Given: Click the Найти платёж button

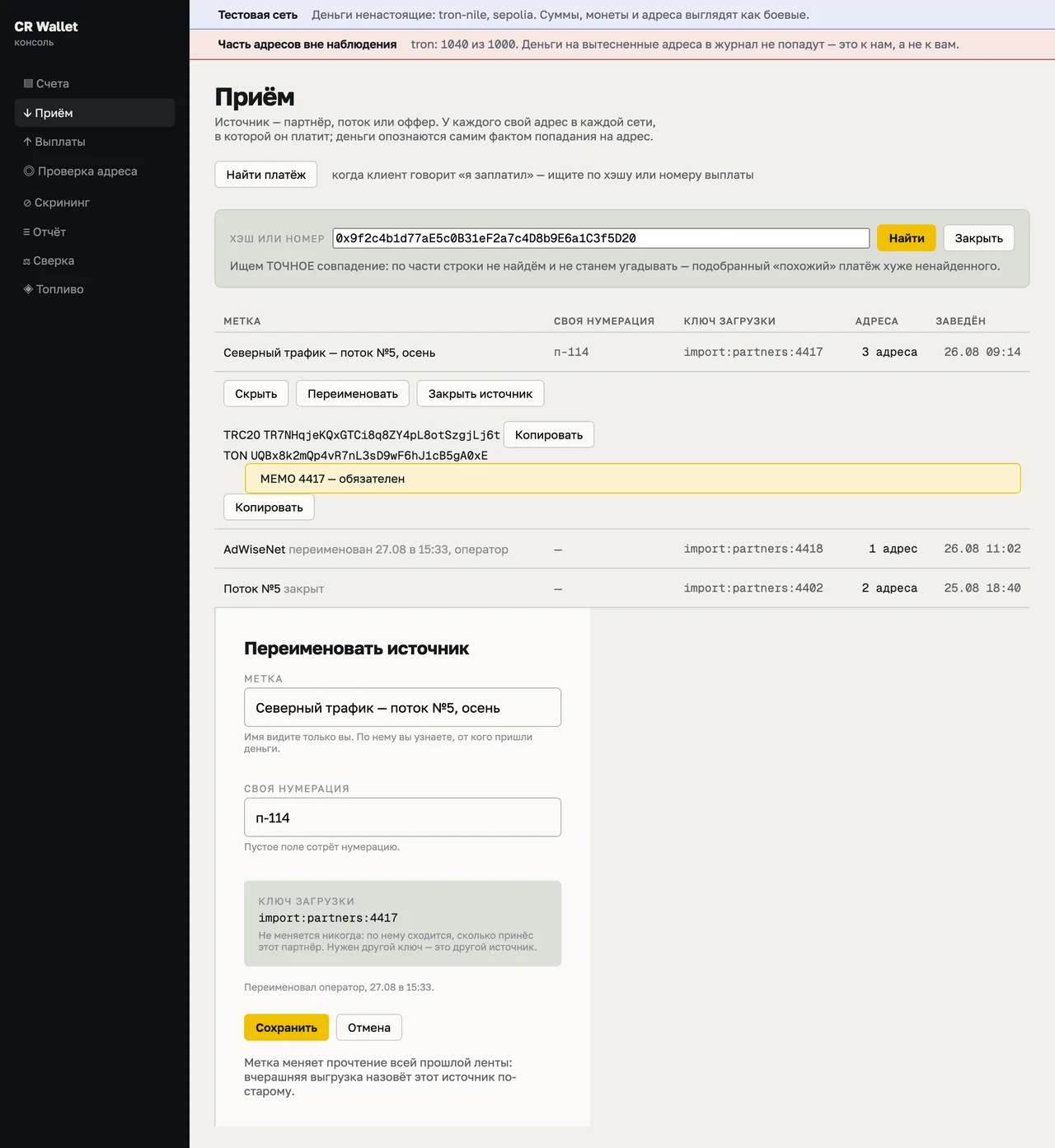Looking at the screenshot, I should click(x=266, y=175).
